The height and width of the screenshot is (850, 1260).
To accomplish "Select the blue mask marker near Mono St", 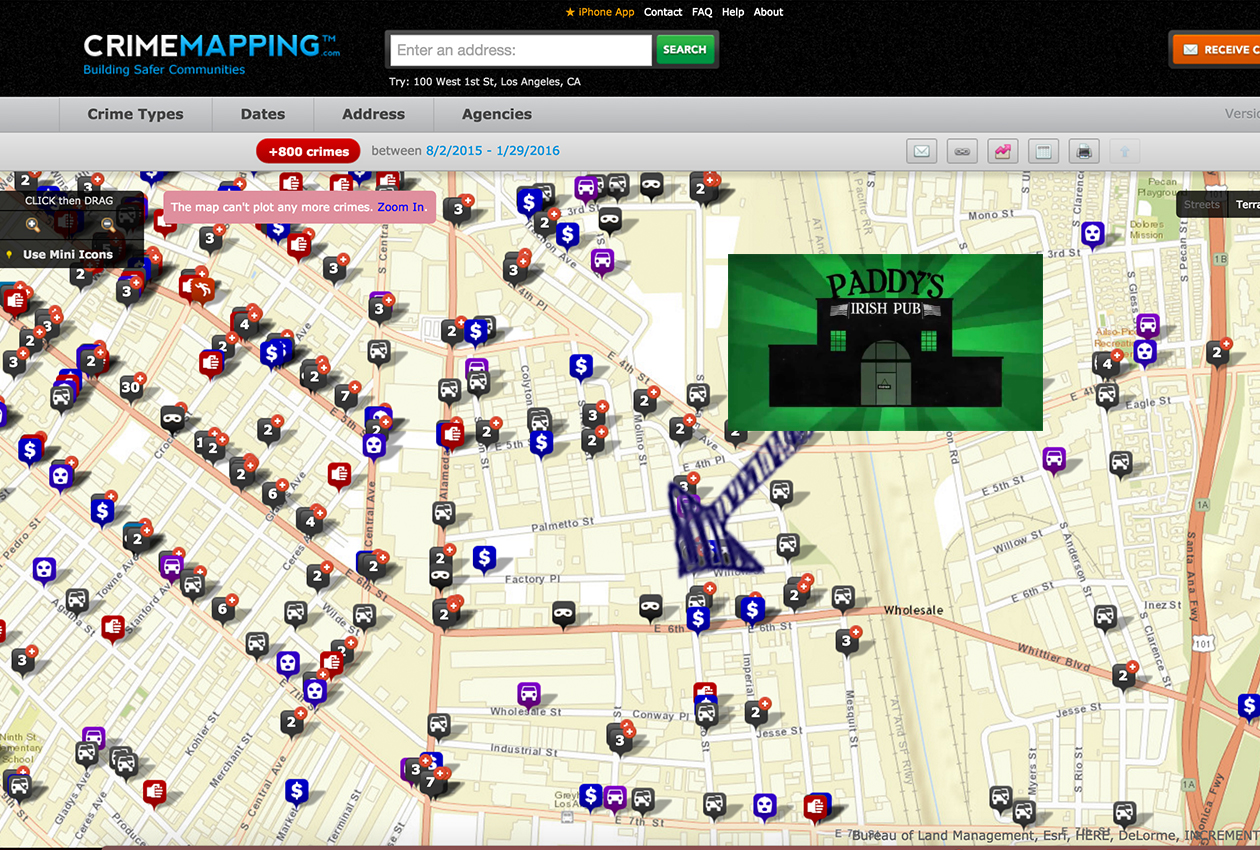I will click(1093, 235).
